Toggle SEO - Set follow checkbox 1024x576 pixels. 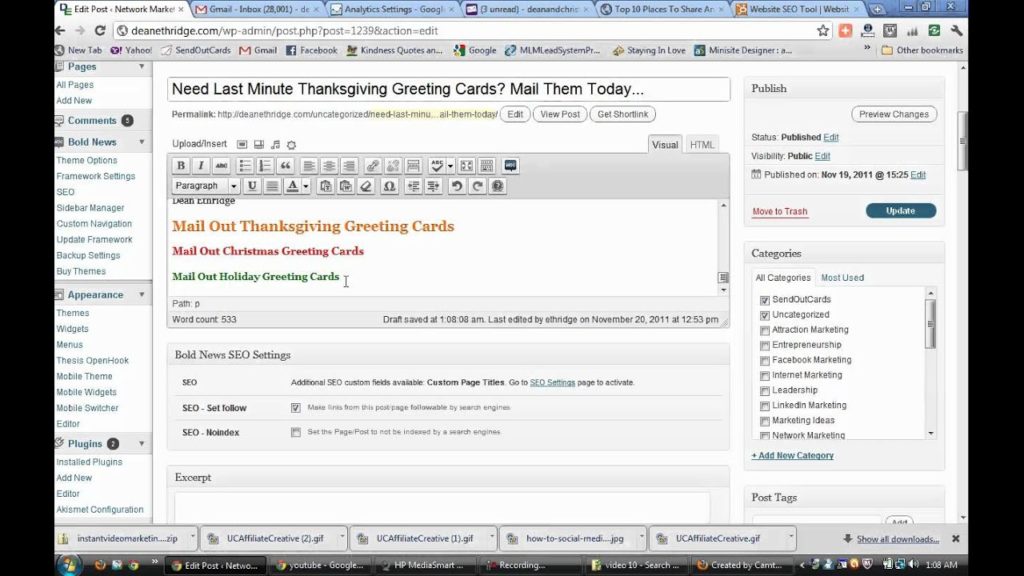point(296,408)
